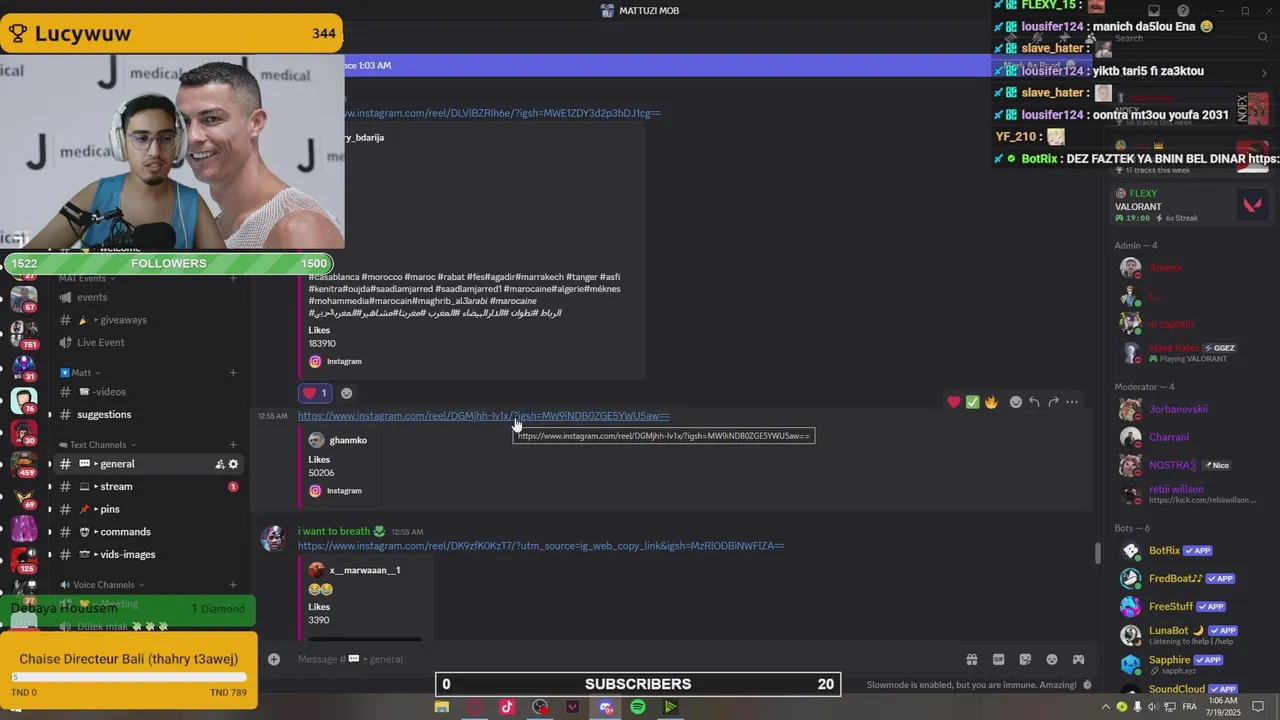Create channel in MAT Events with plus

pyautogui.click(x=233, y=278)
